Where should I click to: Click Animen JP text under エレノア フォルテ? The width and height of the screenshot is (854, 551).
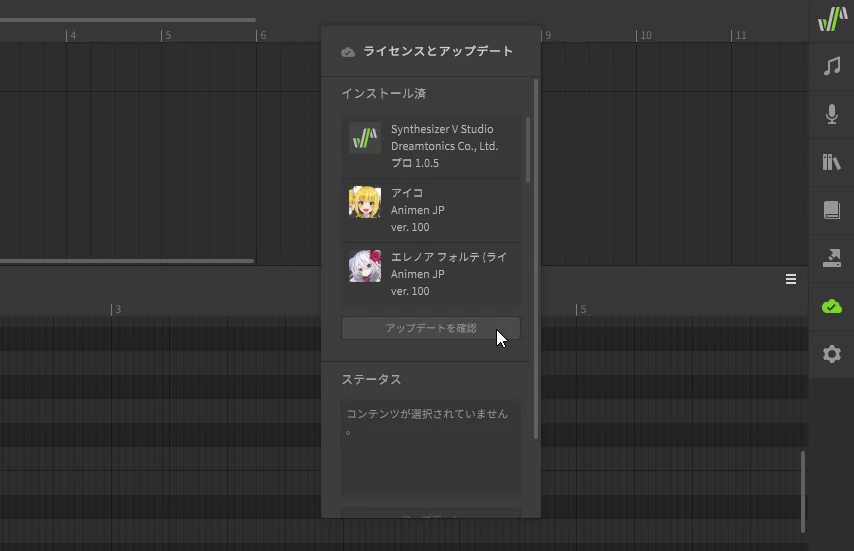pyautogui.click(x=418, y=274)
